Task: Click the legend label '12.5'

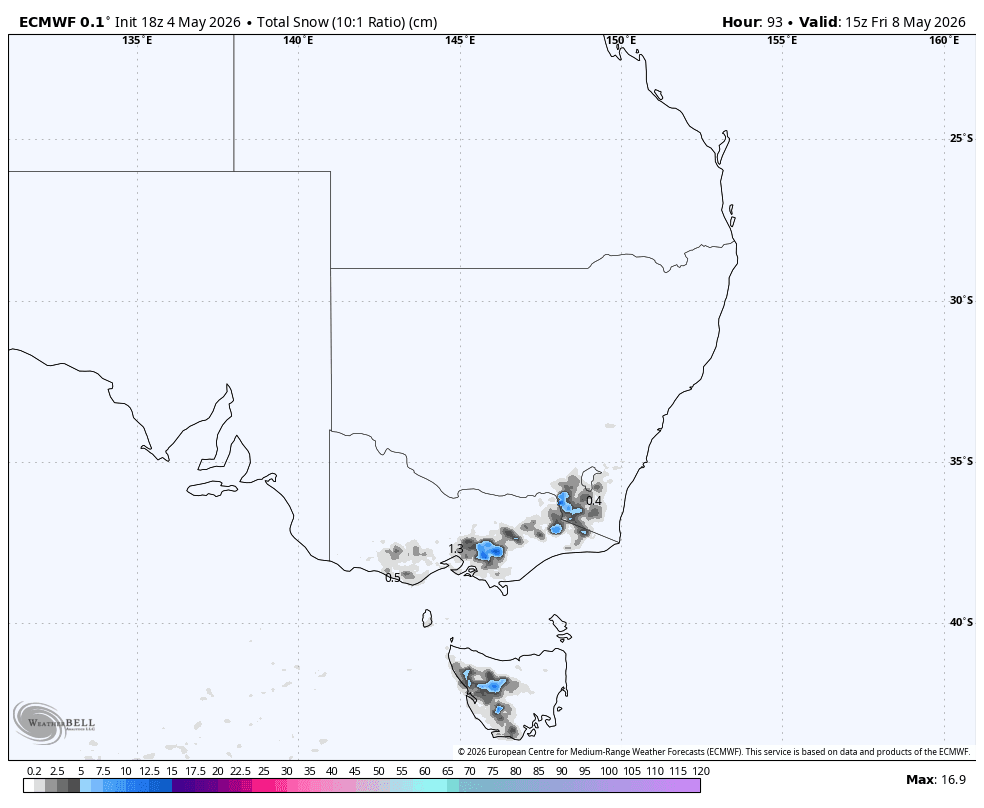Action: [x=149, y=771]
